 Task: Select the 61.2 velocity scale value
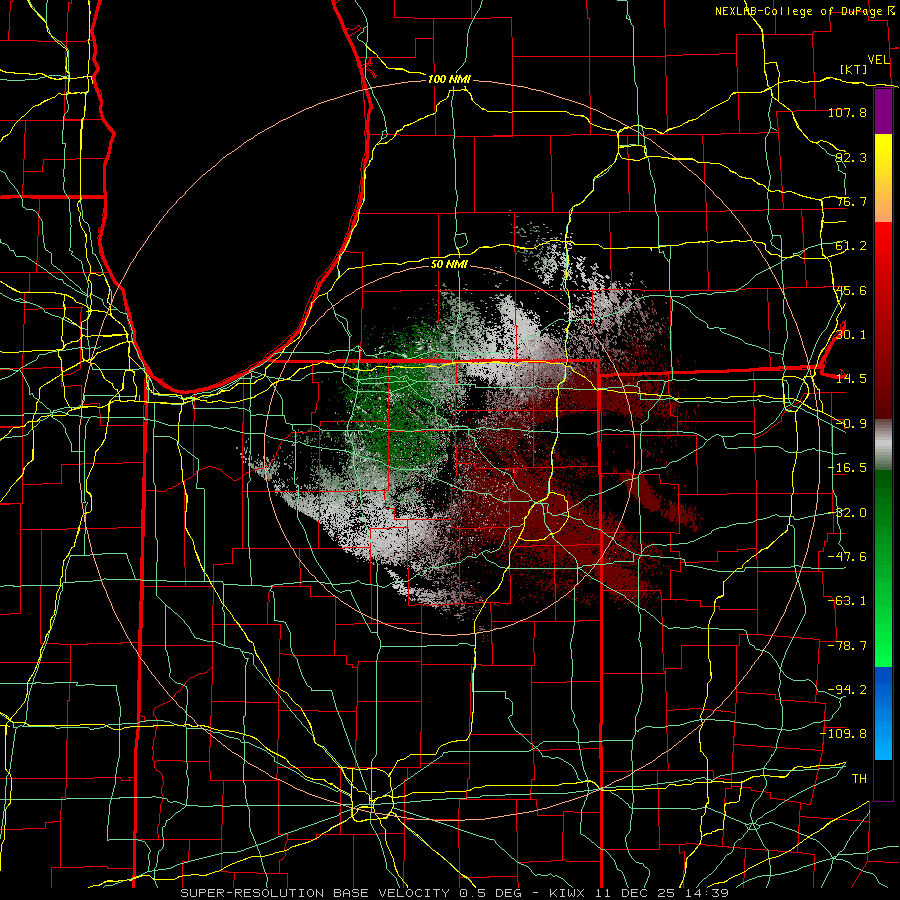click(851, 246)
